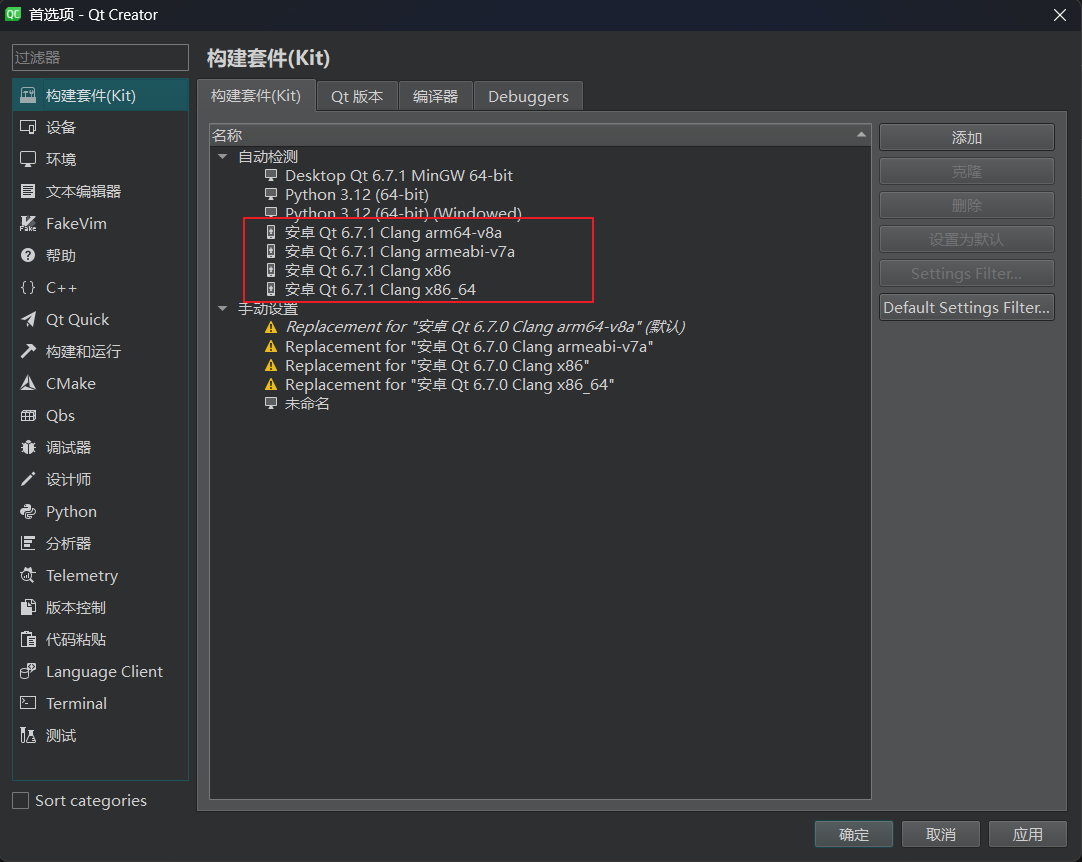This screenshot has height=862, width=1082.
Task: Confirm with the 确定 button
Action: (x=854, y=834)
